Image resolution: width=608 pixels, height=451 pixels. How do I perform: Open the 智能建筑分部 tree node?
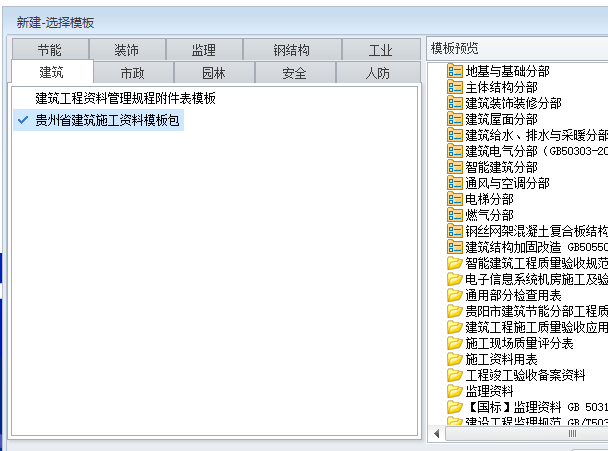coord(501,168)
